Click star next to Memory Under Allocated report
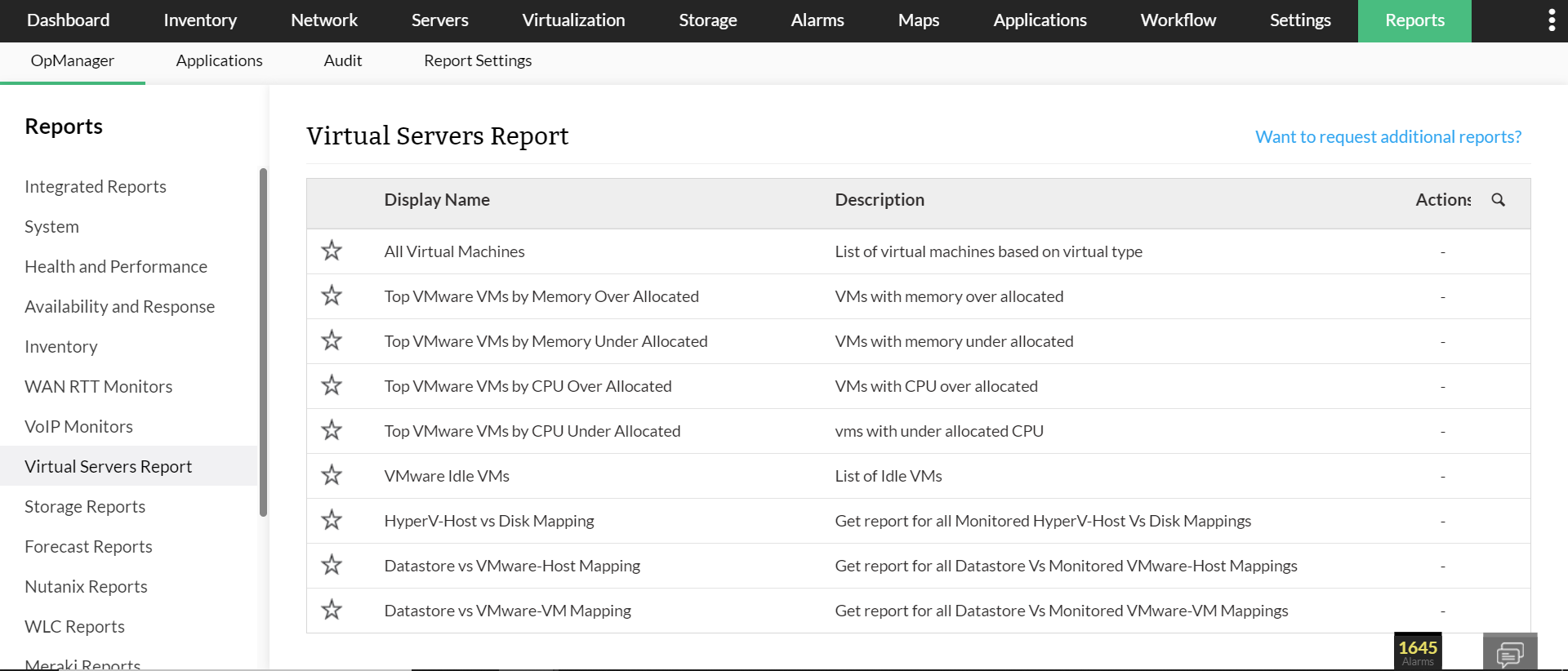The width and height of the screenshot is (1568, 671). [x=332, y=340]
